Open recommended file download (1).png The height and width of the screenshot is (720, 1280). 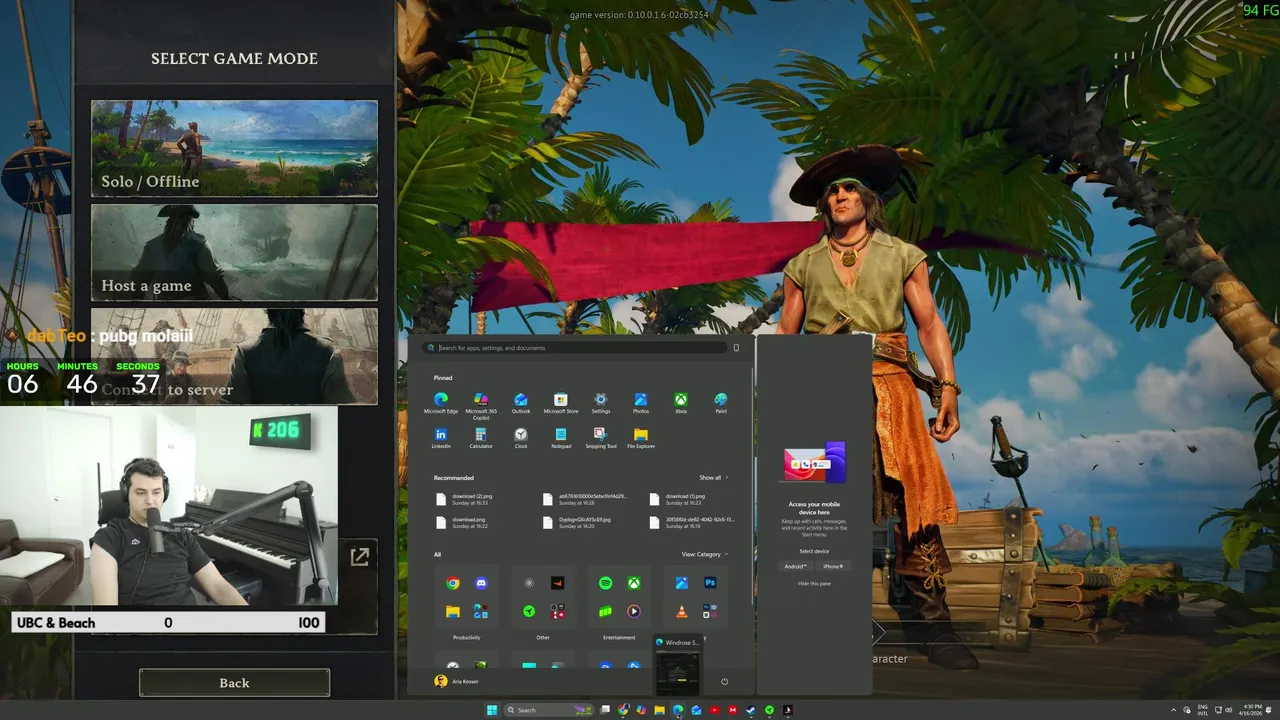tap(679, 499)
